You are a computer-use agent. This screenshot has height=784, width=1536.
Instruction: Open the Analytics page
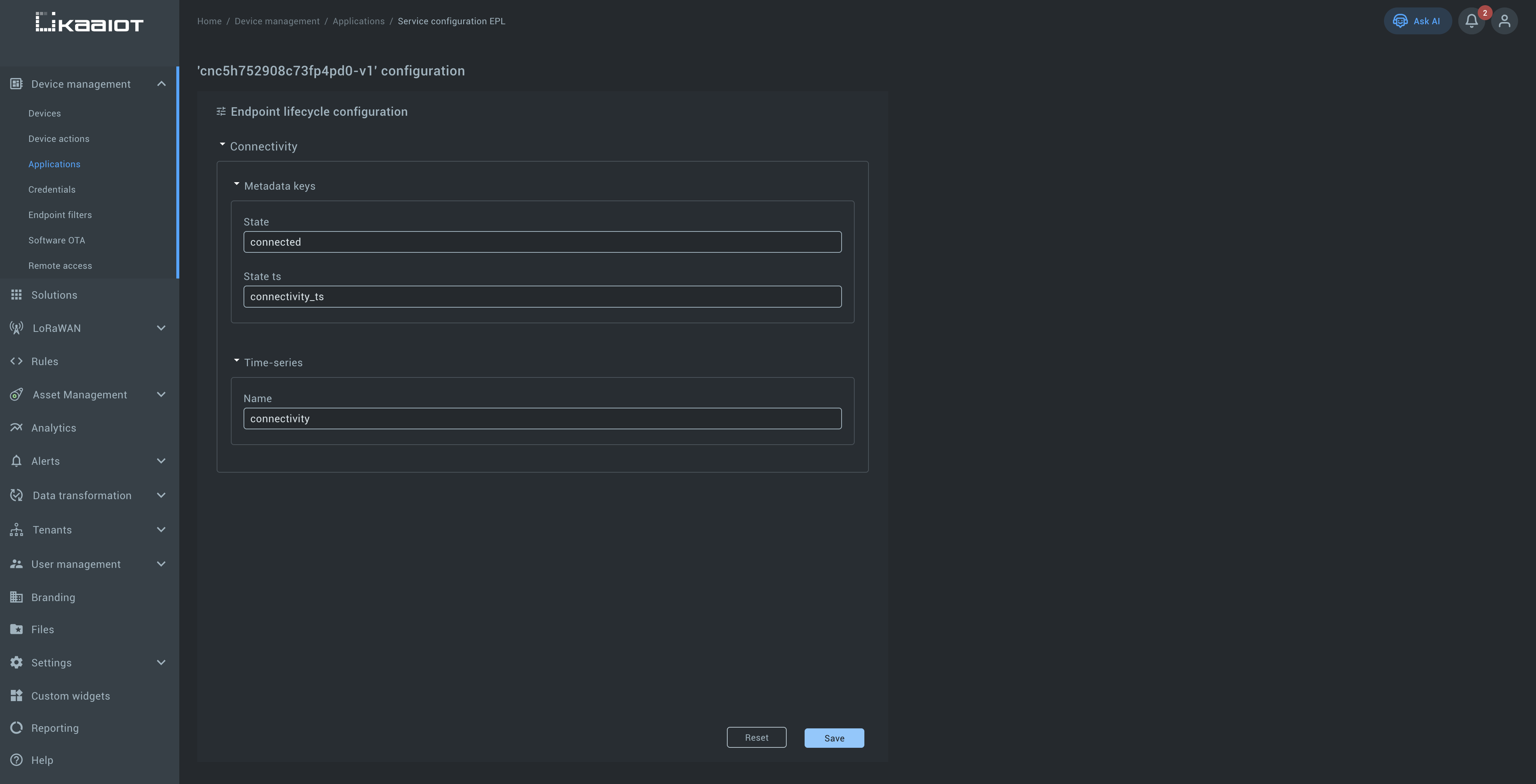point(53,428)
